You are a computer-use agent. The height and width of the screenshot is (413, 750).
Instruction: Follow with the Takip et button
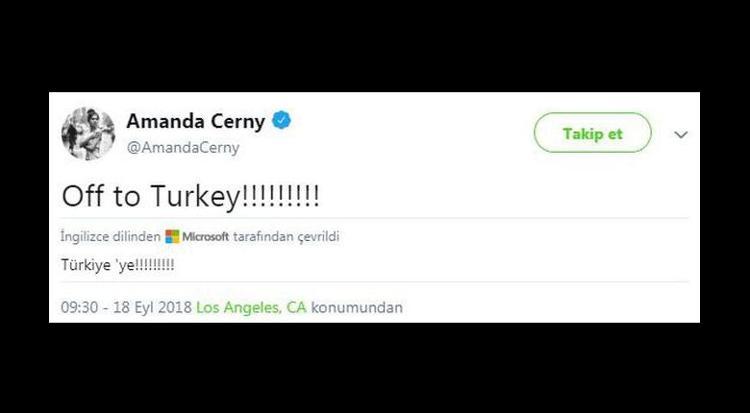point(593,133)
